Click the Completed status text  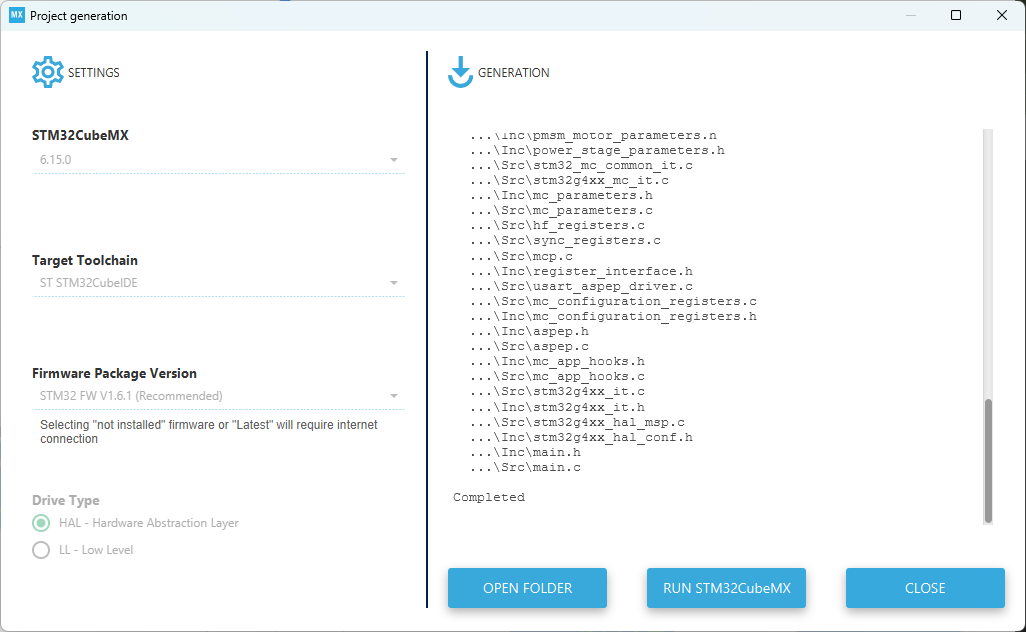coord(489,497)
